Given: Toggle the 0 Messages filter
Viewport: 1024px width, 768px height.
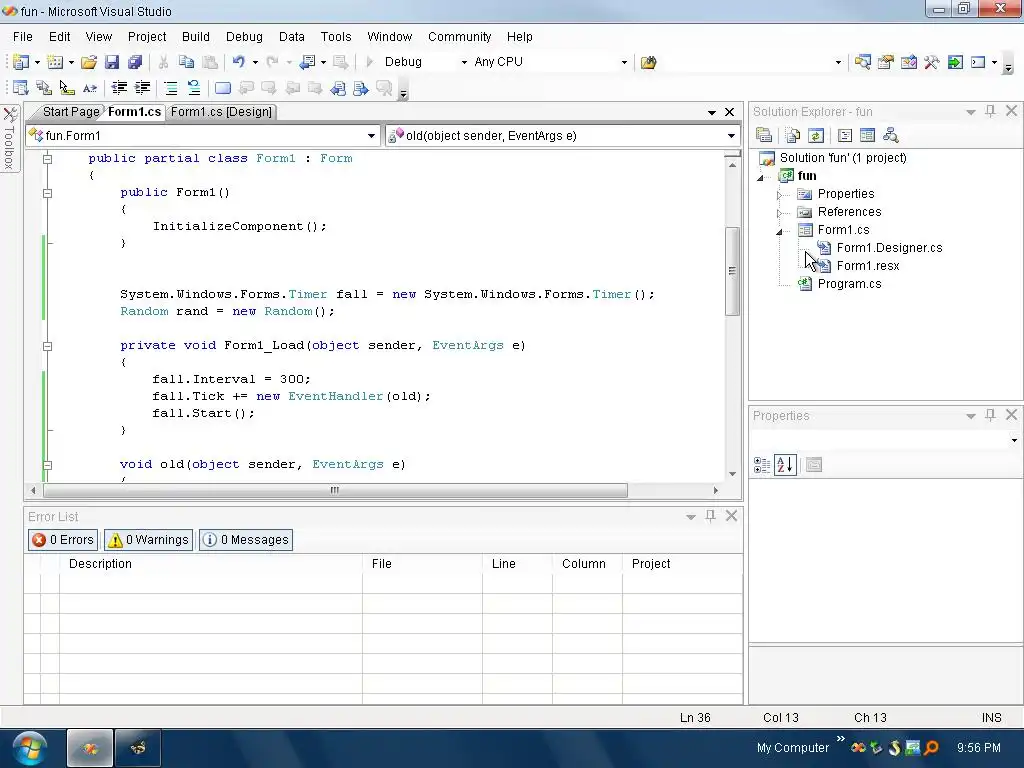Looking at the screenshot, I should pos(246,540).
